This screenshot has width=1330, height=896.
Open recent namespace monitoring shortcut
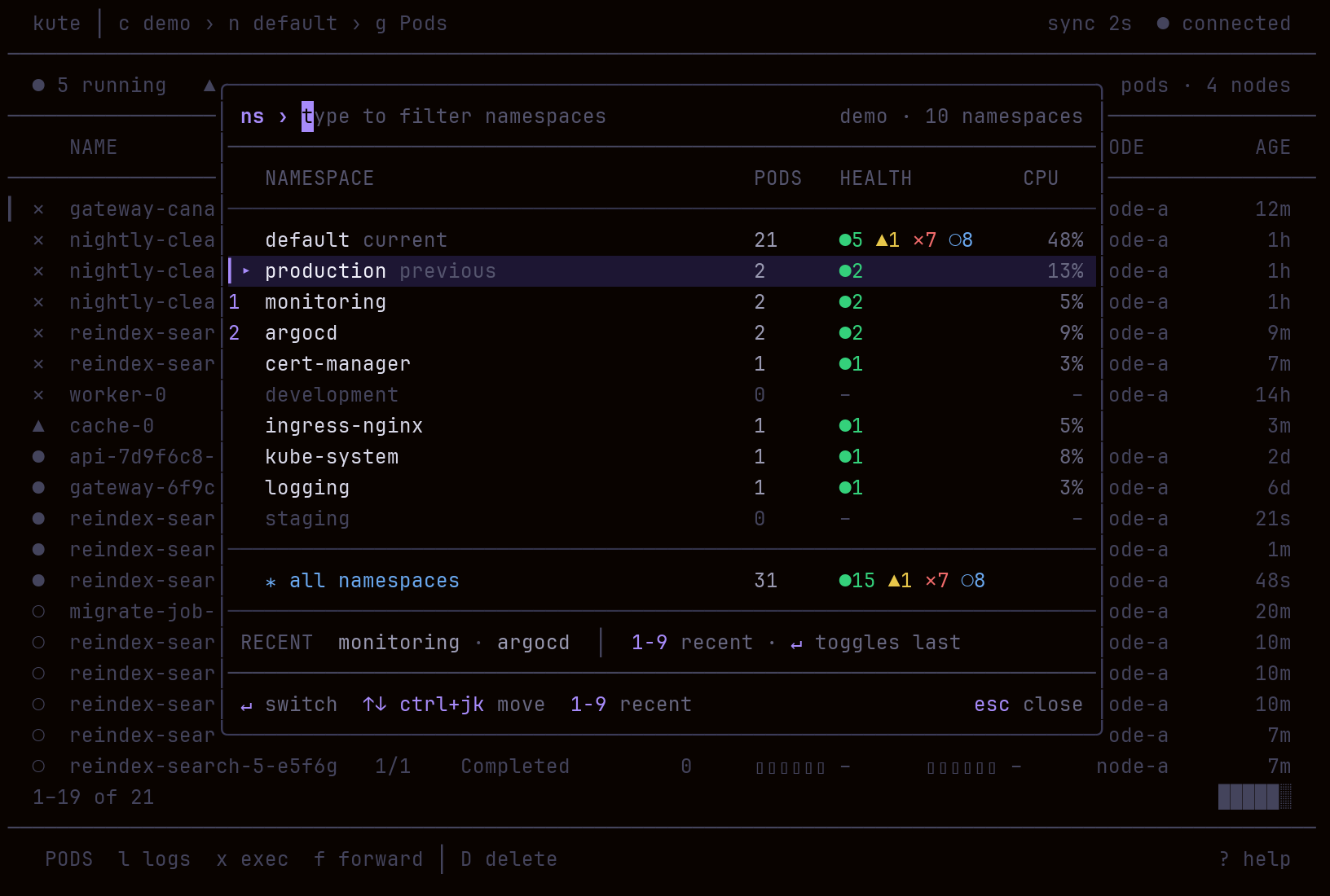point(399,643)
